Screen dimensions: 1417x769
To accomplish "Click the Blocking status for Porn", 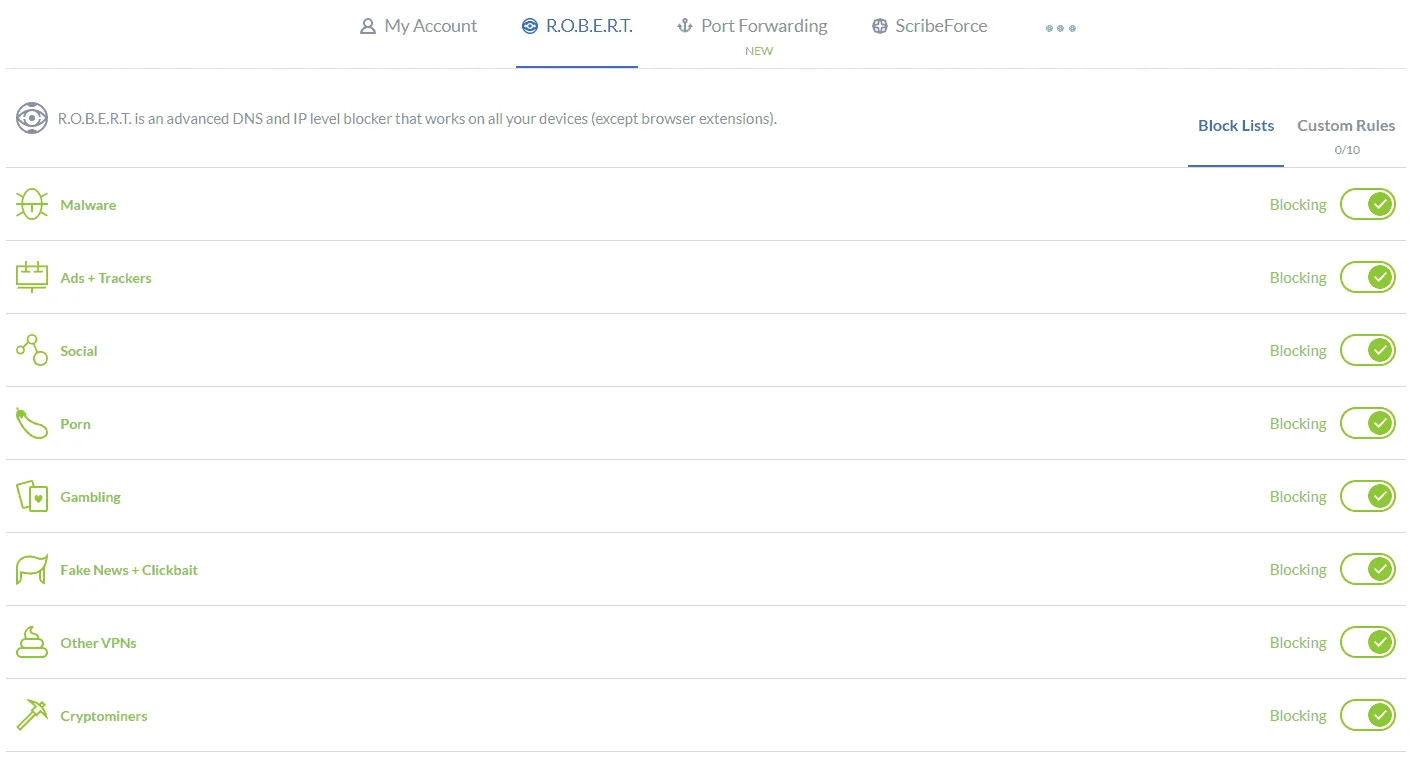I will (1298, 423).
